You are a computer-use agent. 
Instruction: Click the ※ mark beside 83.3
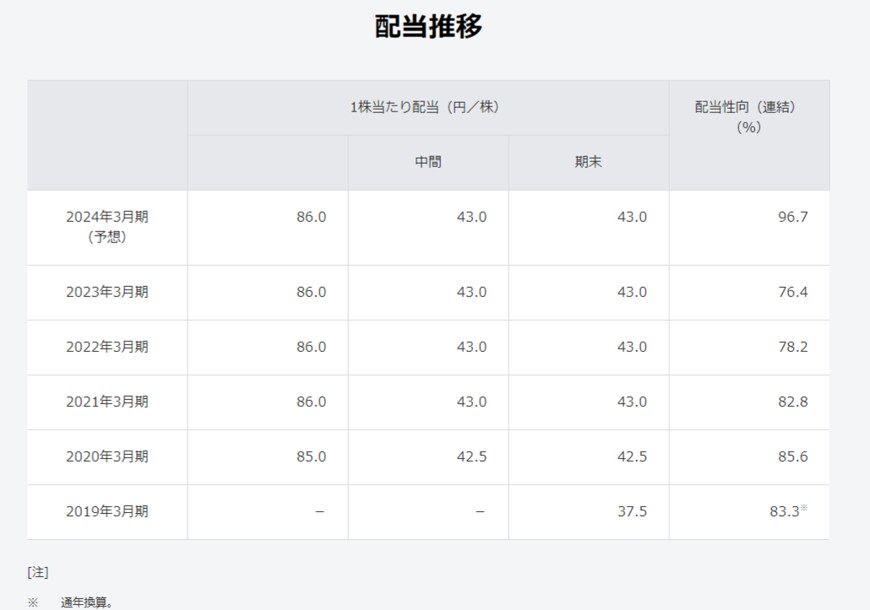tap(804, 509)
